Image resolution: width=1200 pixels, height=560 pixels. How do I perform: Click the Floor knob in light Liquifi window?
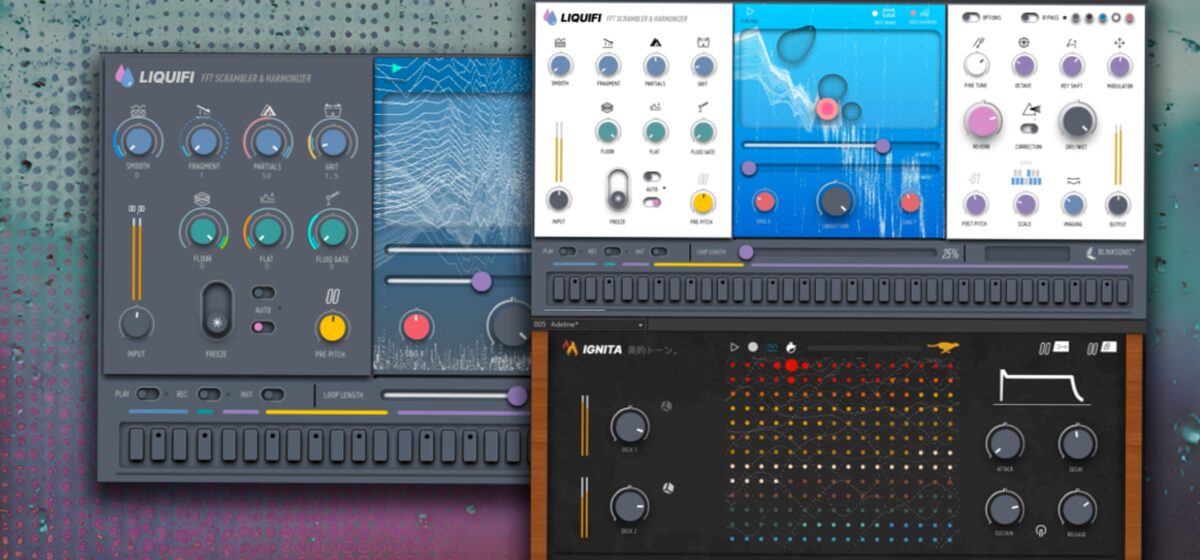click(608, 131)
